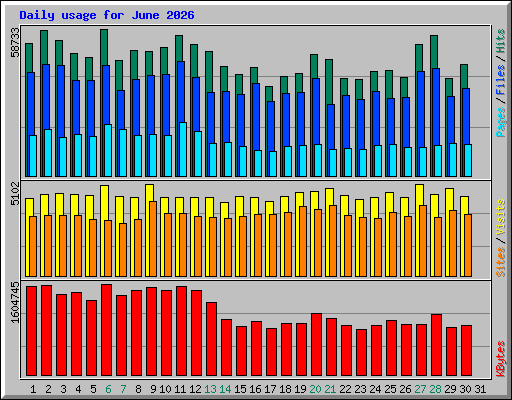Click the orange Sites bar for day 15
Screen dimensions: 512x400
click(243, 246)
